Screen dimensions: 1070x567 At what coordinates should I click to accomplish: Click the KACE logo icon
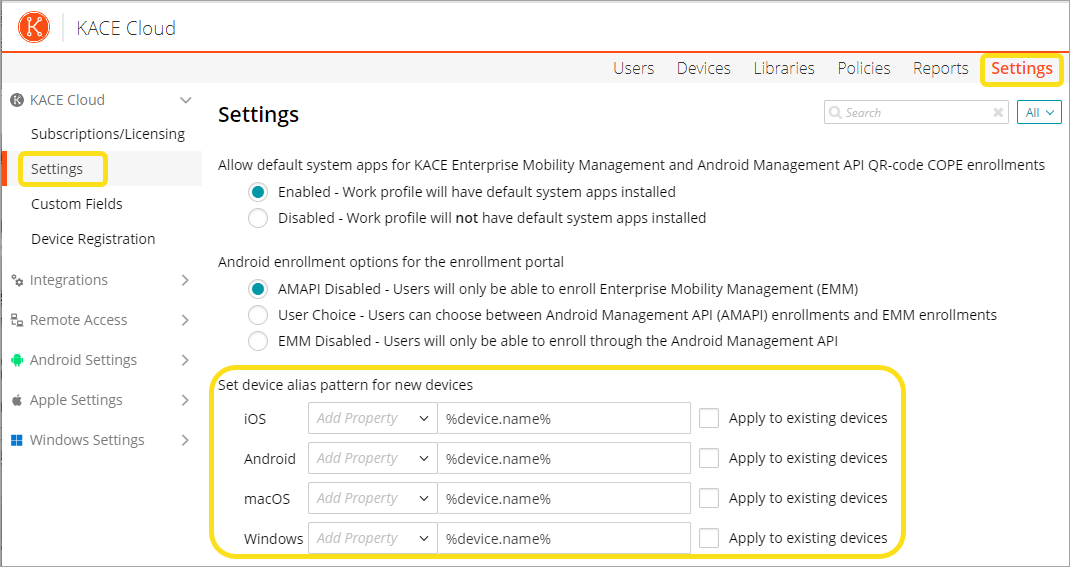pyautogui.click(x=34, y=27)
